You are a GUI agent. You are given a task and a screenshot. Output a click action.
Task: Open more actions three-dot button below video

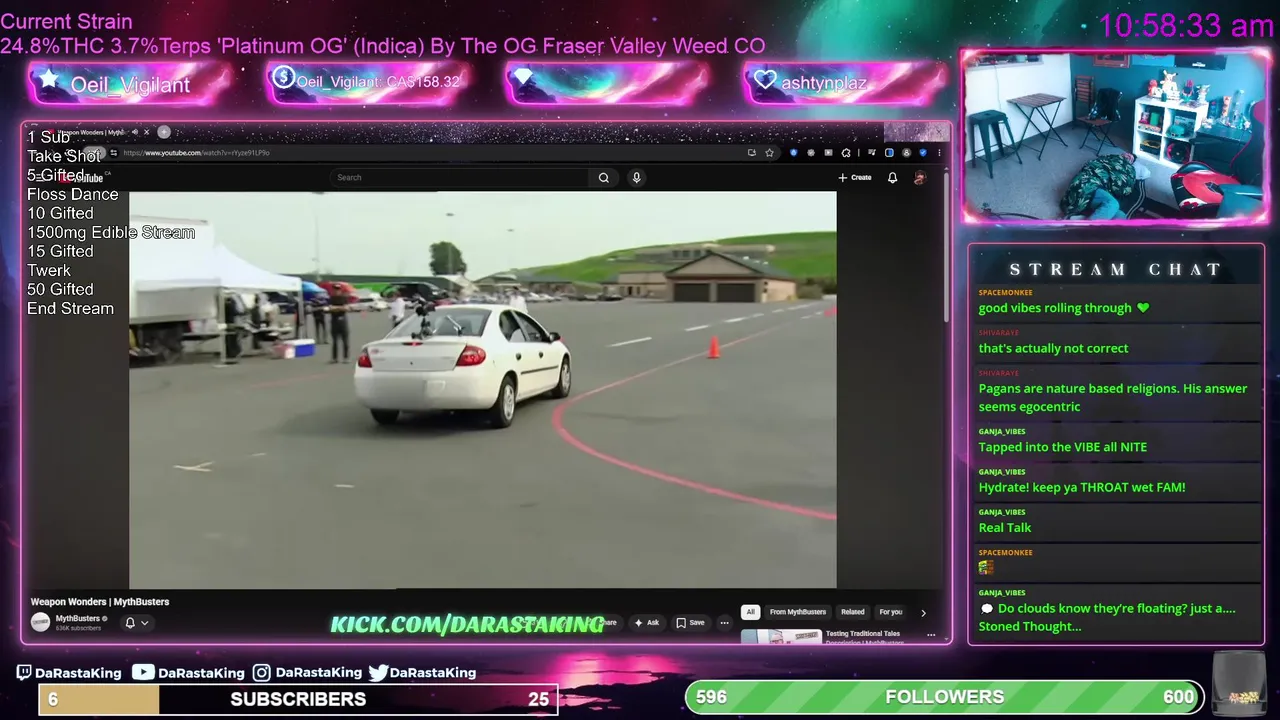(725, 622)
